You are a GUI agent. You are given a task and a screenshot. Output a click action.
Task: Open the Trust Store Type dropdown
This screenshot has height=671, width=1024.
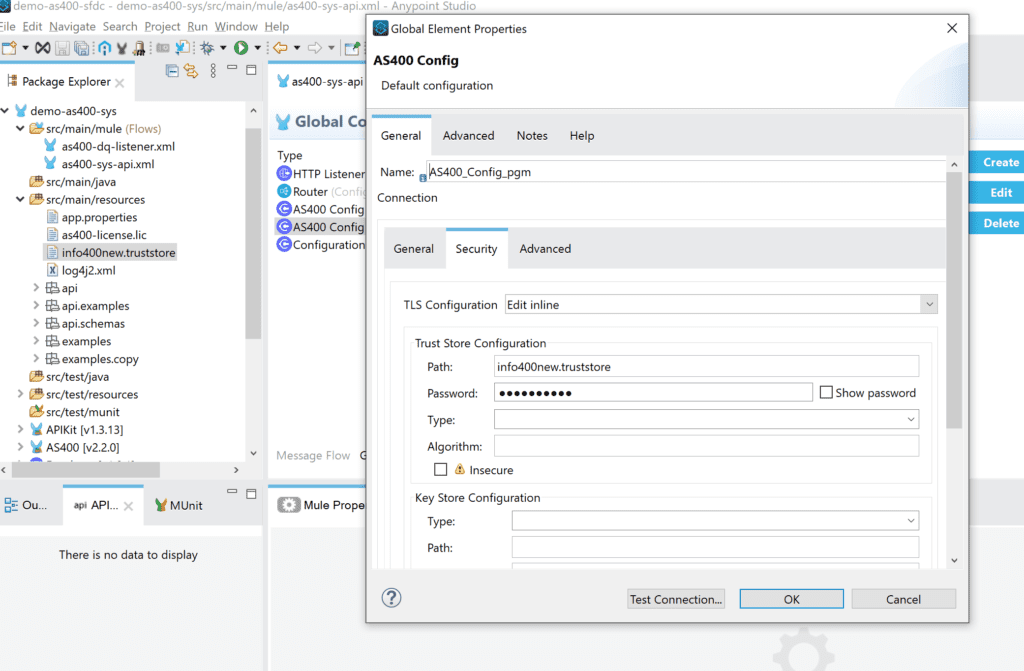[x=910, y=419]
